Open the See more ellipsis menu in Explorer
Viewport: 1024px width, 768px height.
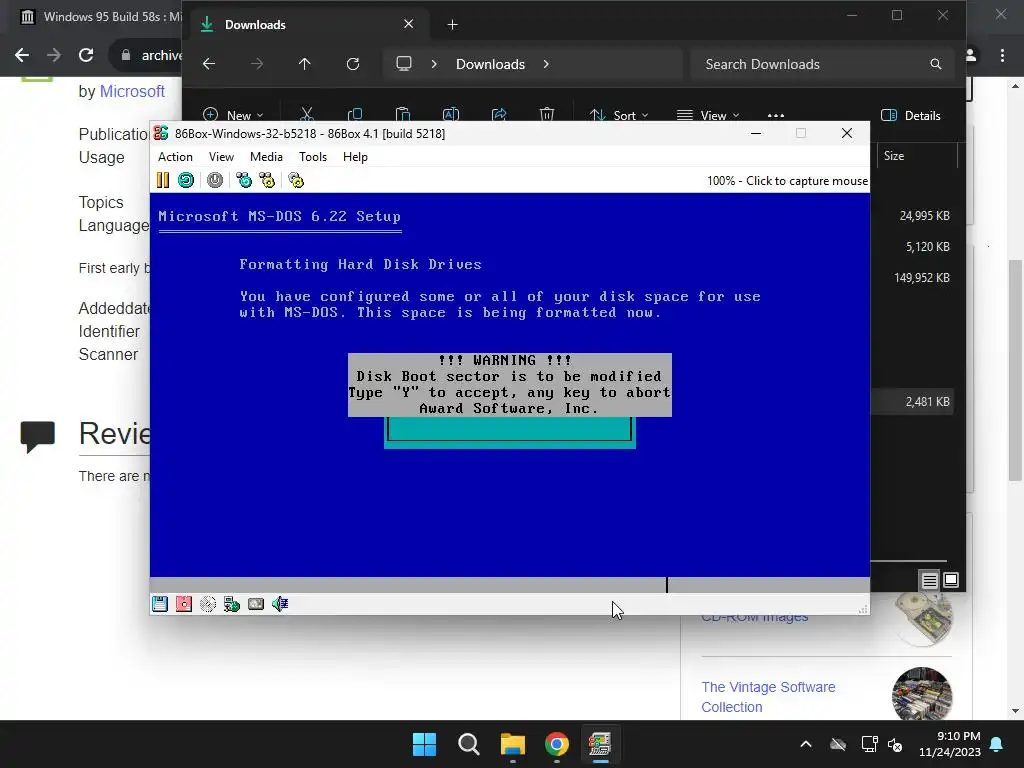pyautogui.click(x=776, y=115)
